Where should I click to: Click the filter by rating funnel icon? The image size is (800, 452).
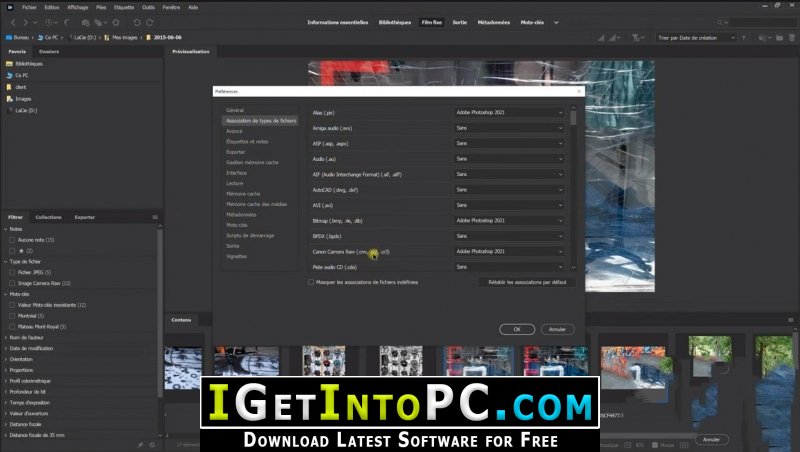tap(636, 38)
